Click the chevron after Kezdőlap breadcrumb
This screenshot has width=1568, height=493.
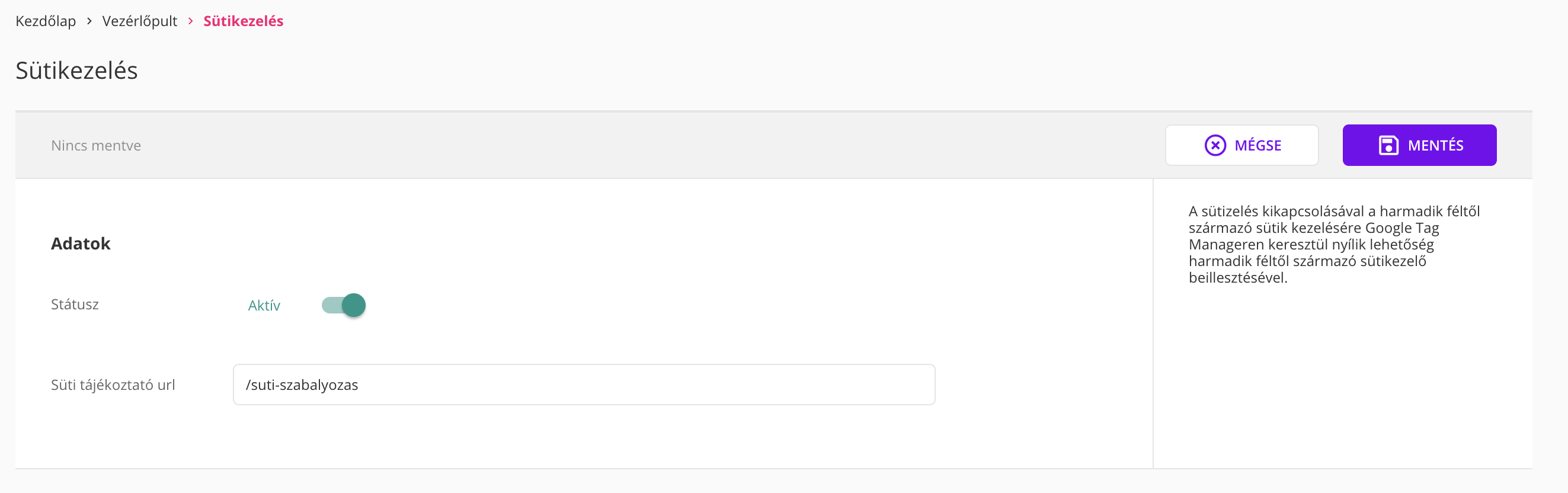pos(89,21)
